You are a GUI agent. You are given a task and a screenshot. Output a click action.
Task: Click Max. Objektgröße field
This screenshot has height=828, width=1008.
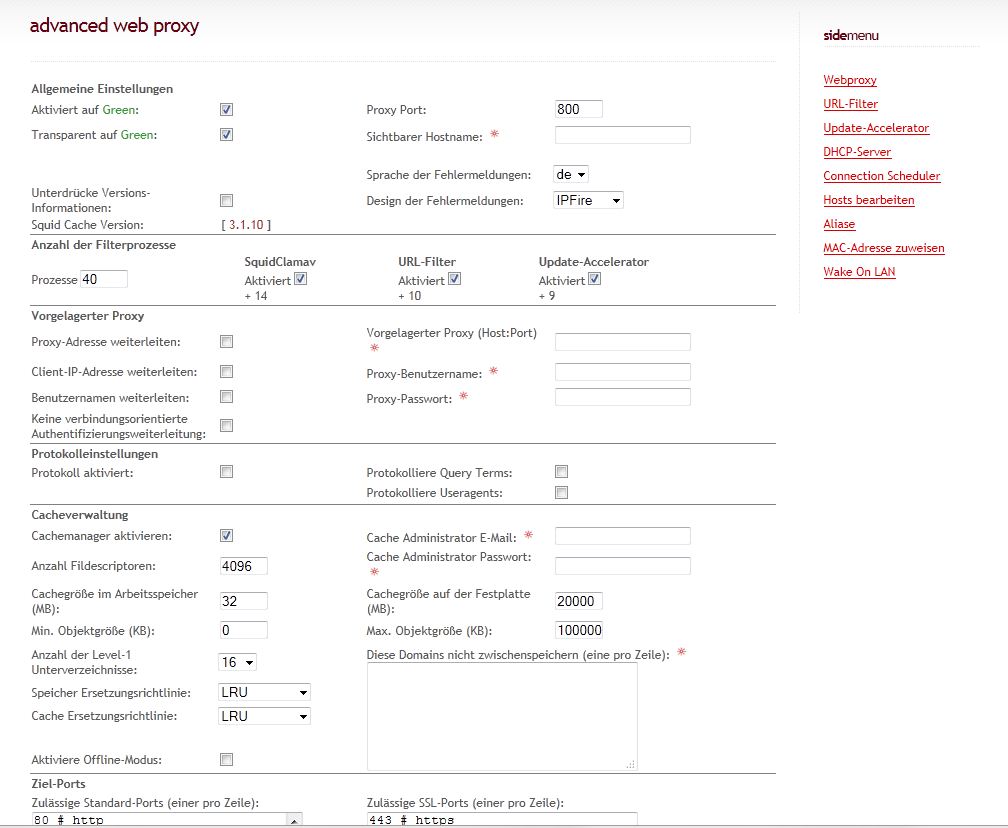pyautogui.click(x=579, y=630)
